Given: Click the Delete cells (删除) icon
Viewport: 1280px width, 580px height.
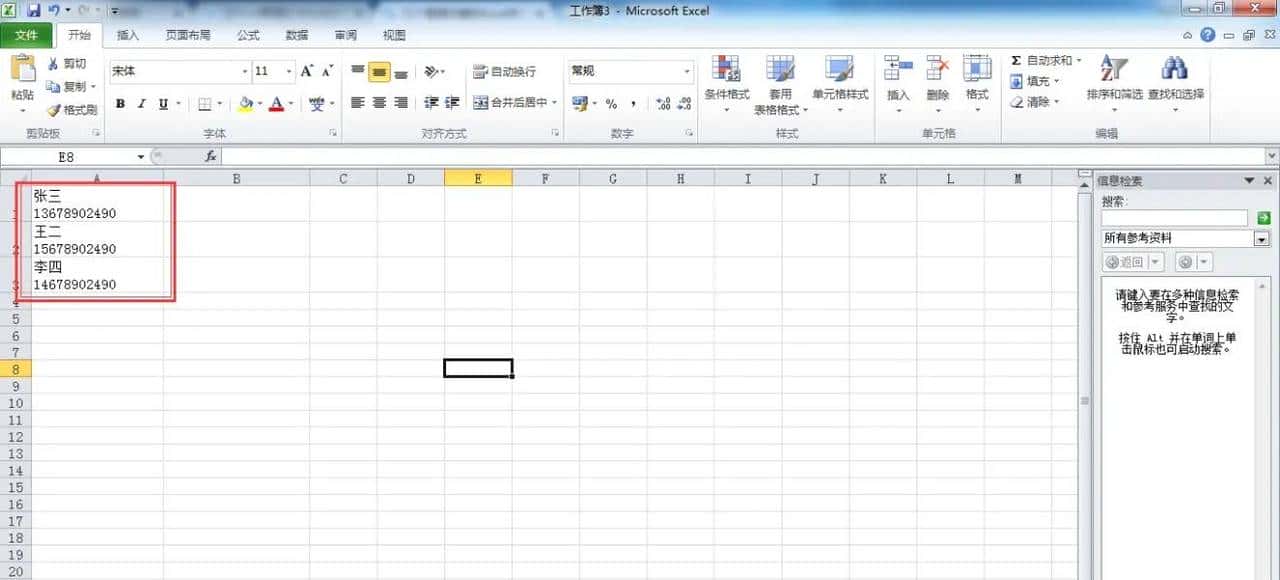Looking at the screenshot, I should point(937,68).
